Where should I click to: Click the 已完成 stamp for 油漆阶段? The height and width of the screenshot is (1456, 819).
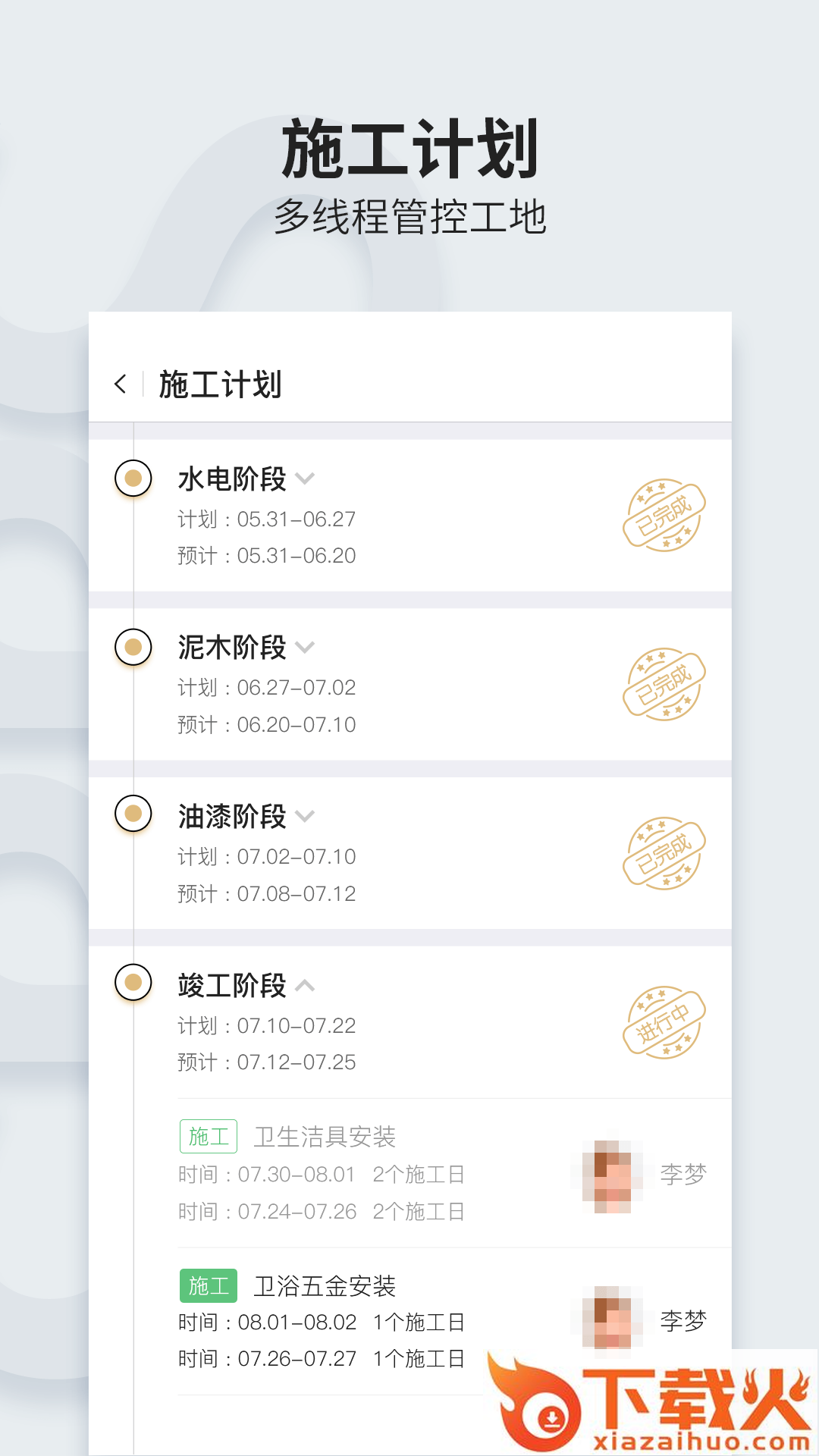pyautogui.click(x=664, y=854)
